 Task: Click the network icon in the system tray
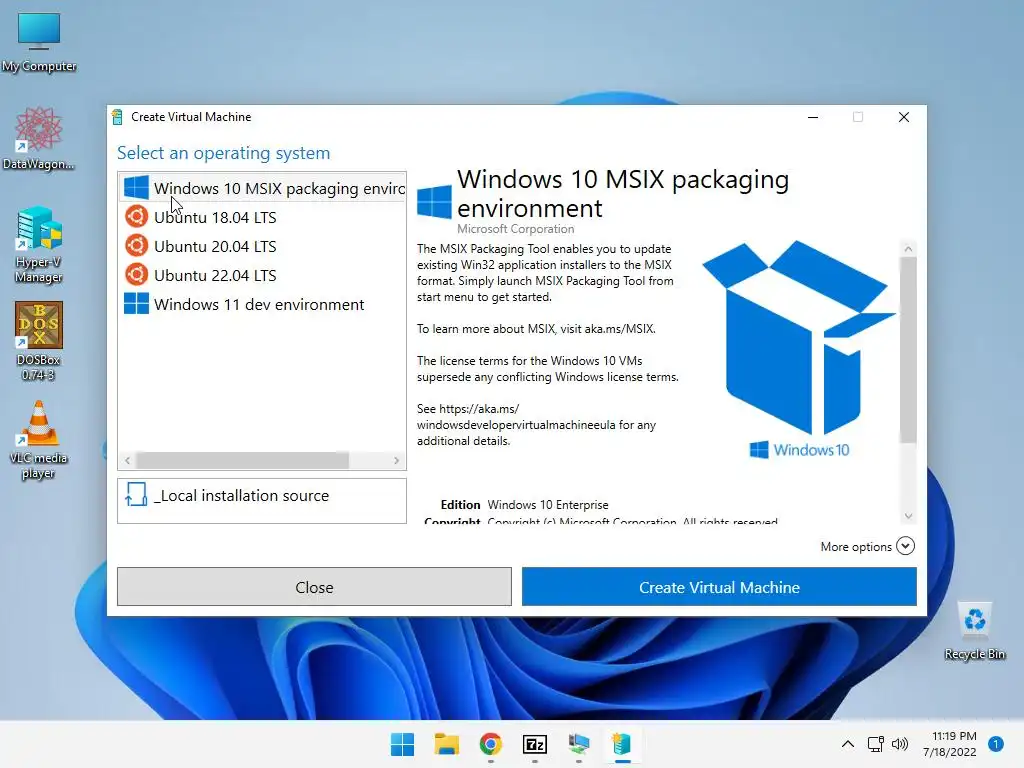[876, 744]
